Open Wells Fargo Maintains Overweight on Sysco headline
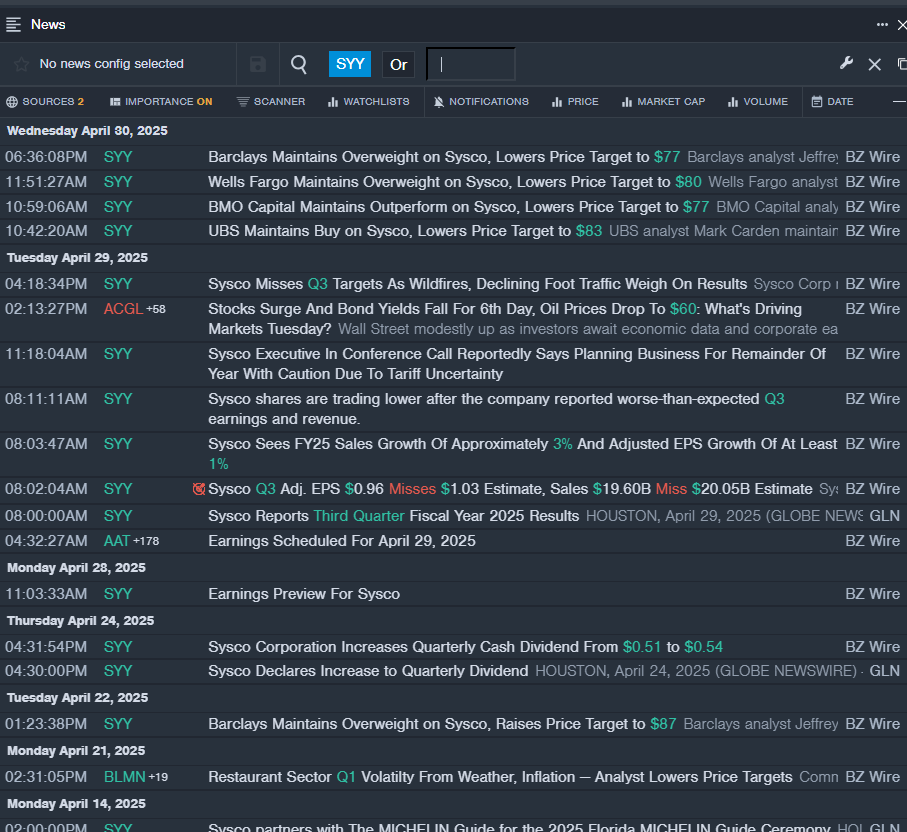This screenshot has width=907, height=832. pyautogui.click(x=455, y=182)
